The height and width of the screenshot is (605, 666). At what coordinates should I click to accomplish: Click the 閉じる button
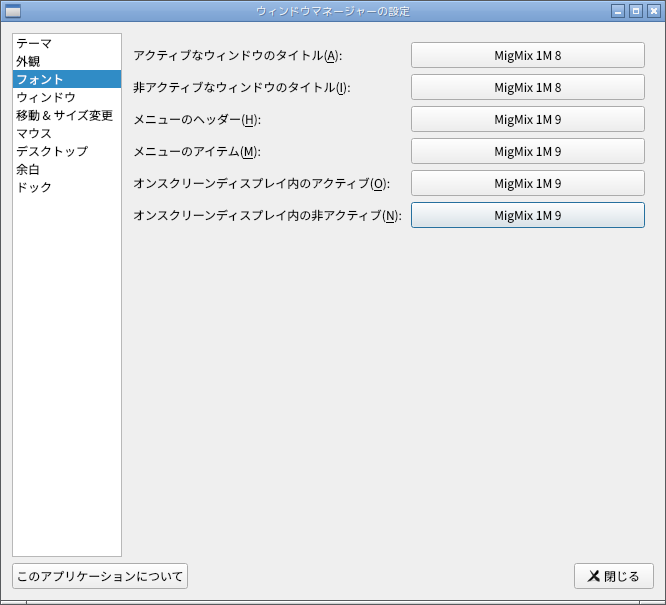(x=613, y=576)
